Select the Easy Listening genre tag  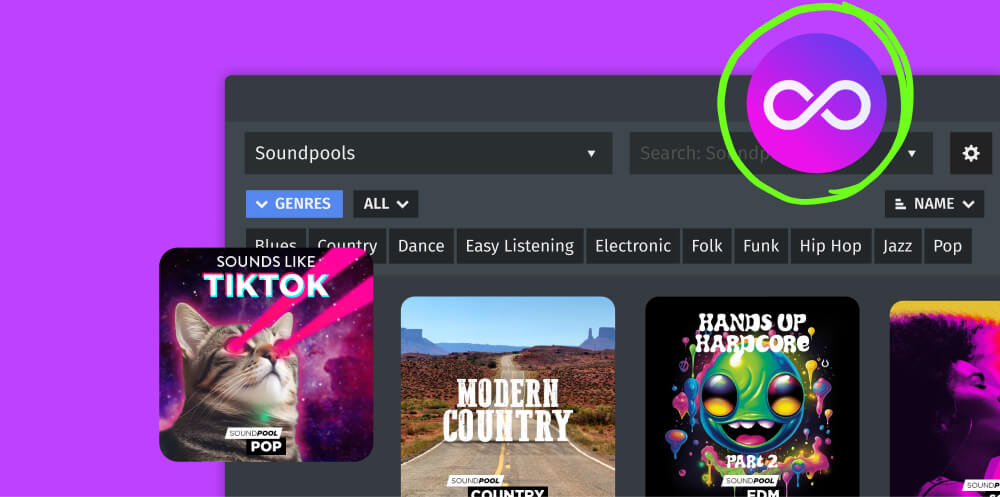point(520,246)
